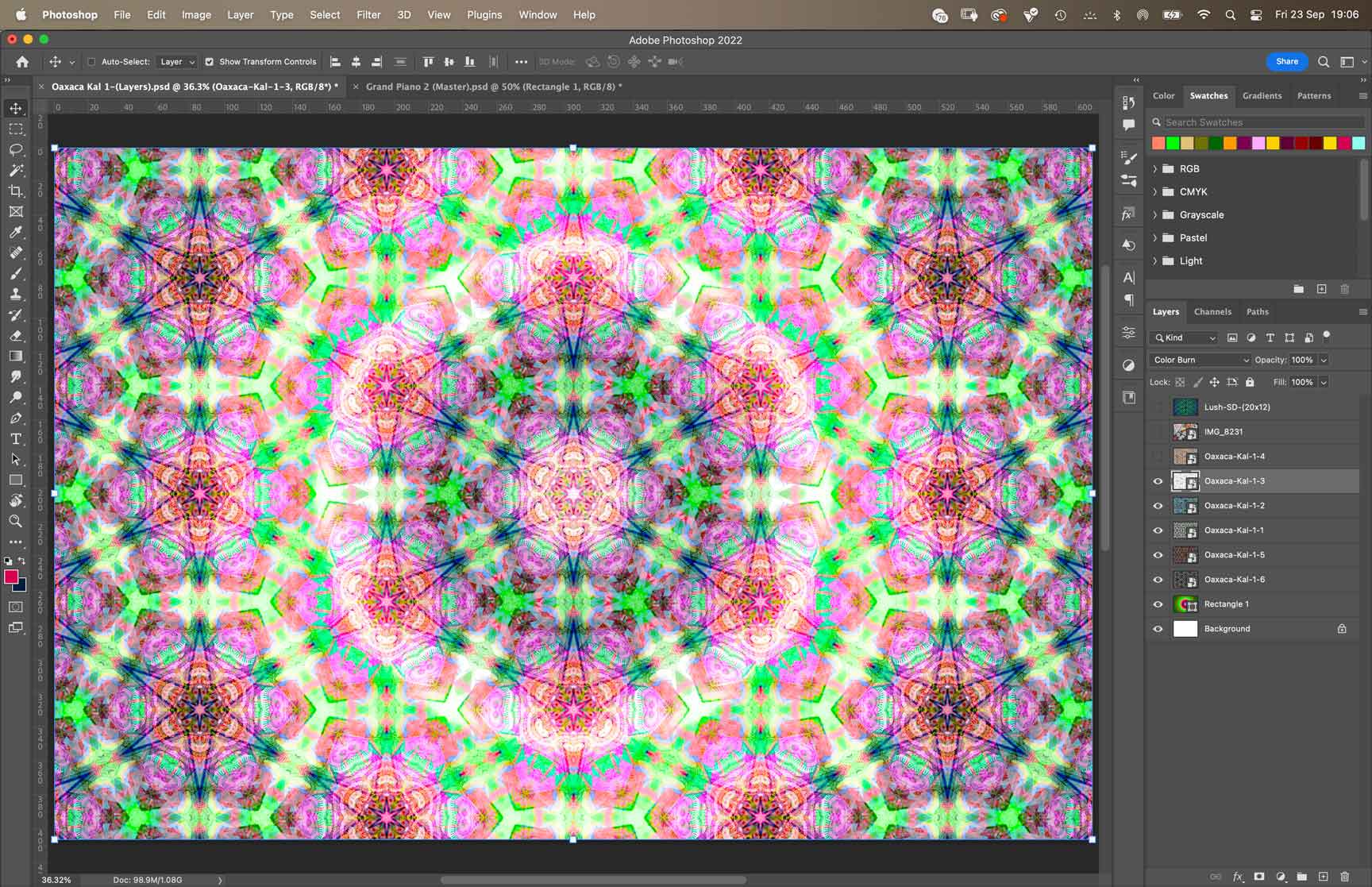Viewport: 1372px width, 887px height.
Task: Select the Magic Wand tool
Action: tap(16, 170)
